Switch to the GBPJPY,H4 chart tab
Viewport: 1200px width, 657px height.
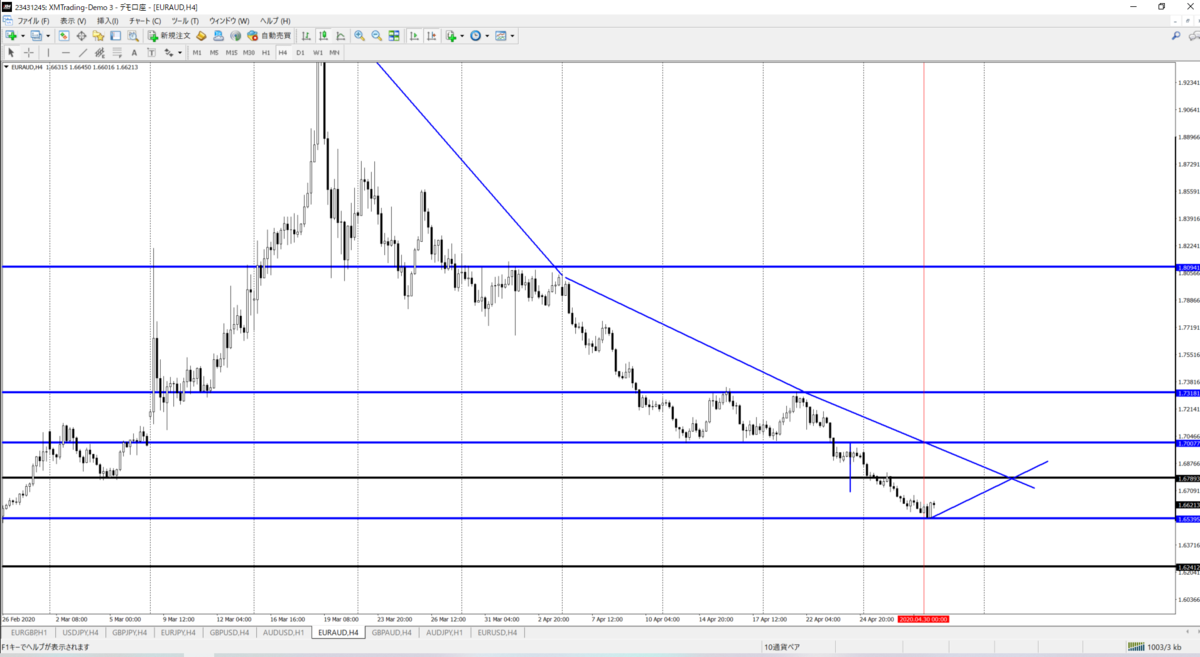point(130,632)
